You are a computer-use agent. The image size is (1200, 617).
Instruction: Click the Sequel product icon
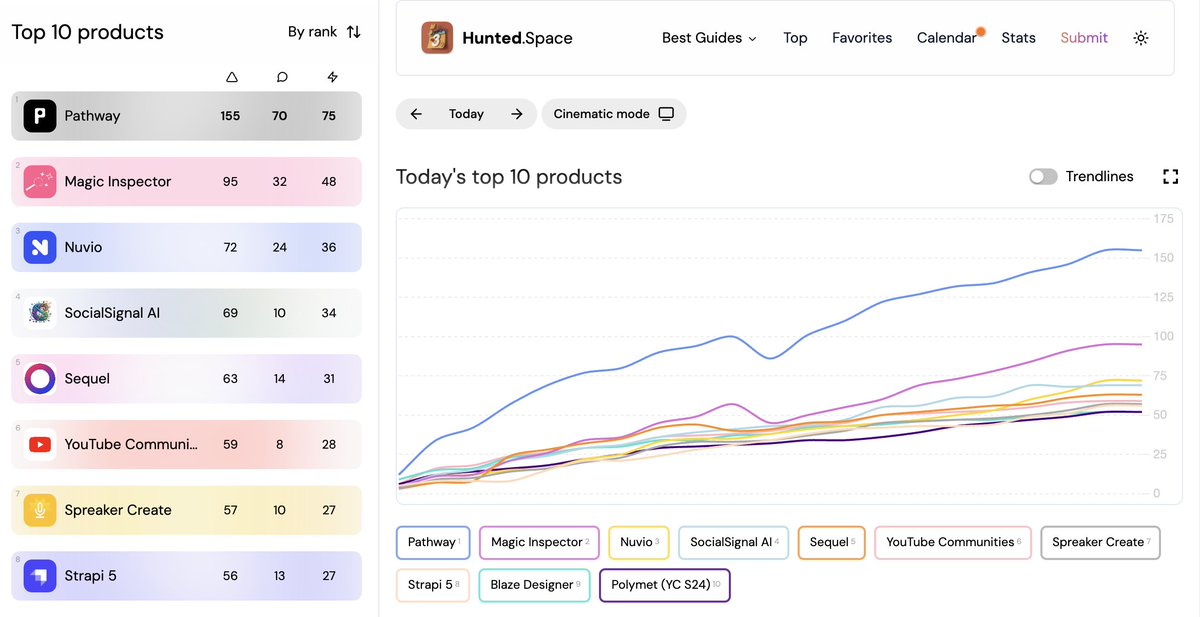[40, 379]
